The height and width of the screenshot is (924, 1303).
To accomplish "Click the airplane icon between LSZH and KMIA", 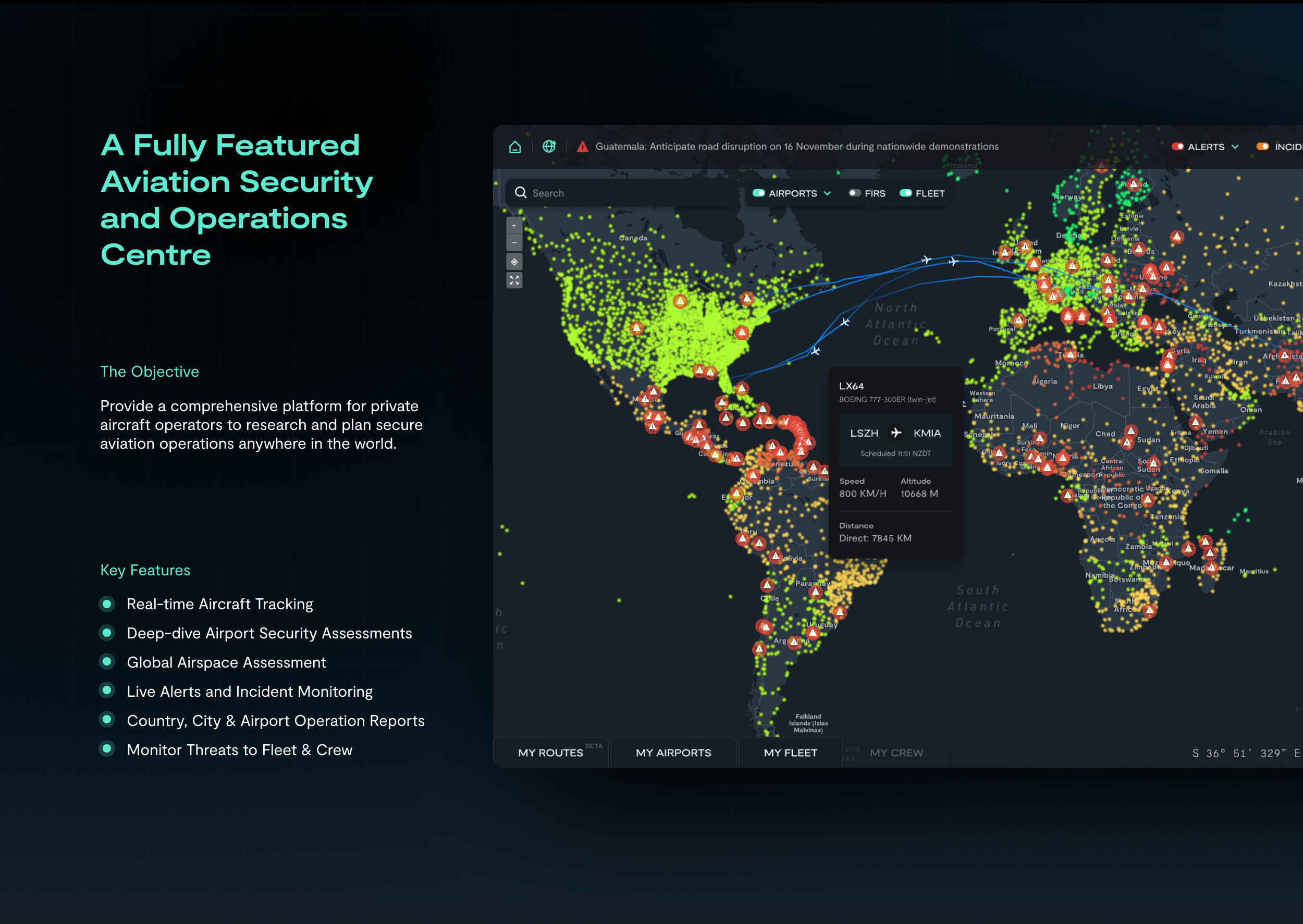I will 895,433.
